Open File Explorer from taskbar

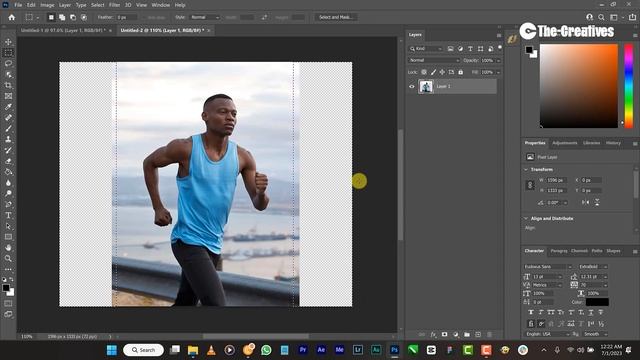coord(193,350)
